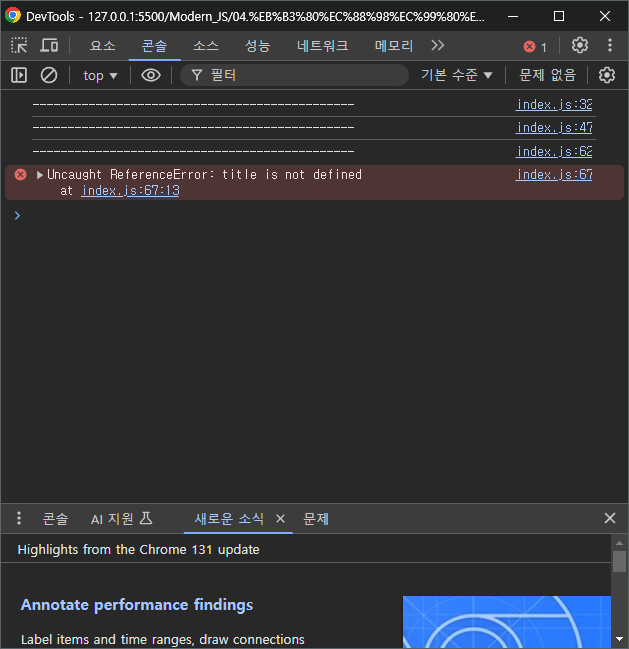
Task: Open the index.js:62 source link
Action: tap(554, 151)
